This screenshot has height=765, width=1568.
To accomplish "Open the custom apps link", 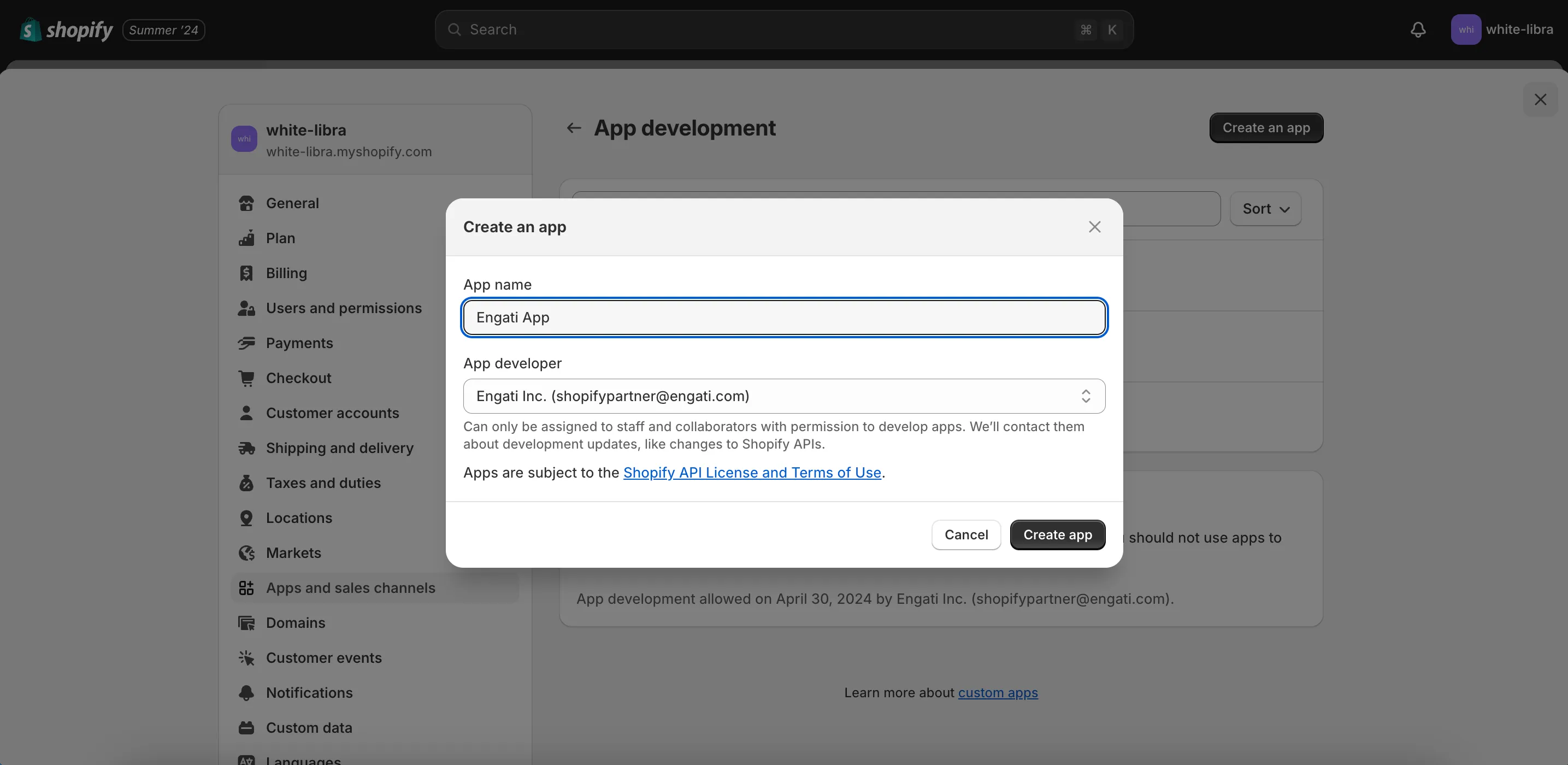I will click(x=998, y=692).
